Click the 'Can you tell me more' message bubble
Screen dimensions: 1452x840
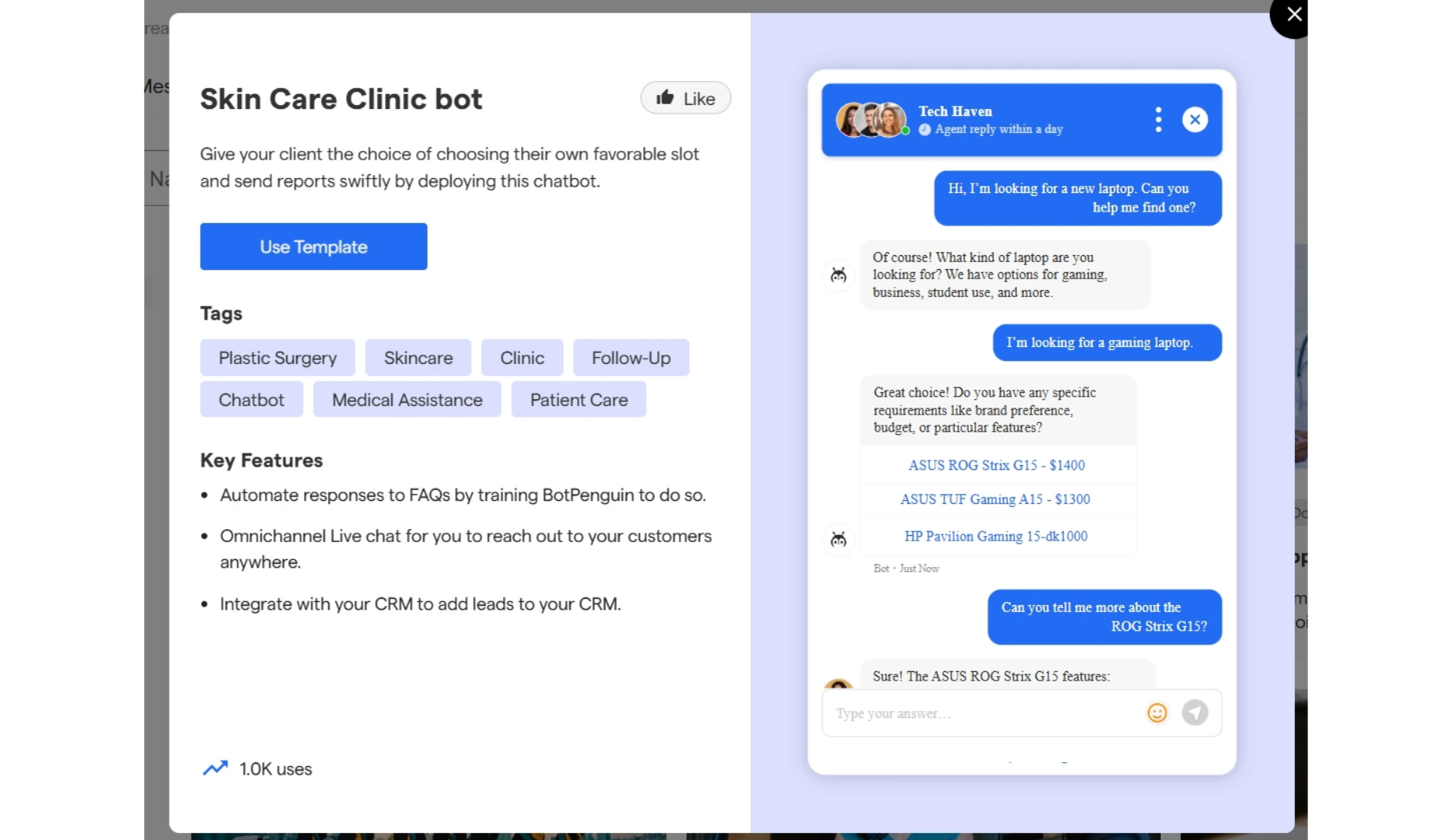tap(1104, 617)
